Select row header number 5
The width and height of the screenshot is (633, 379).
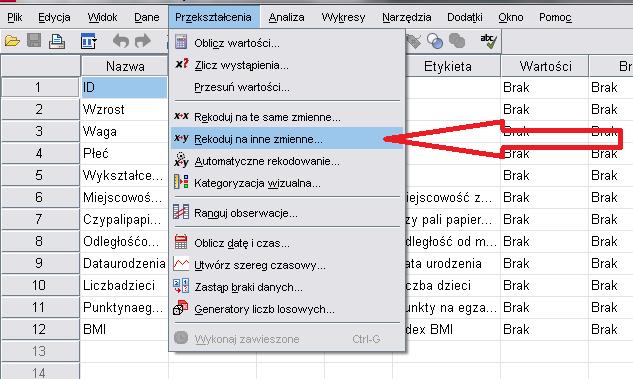(40, 175)
